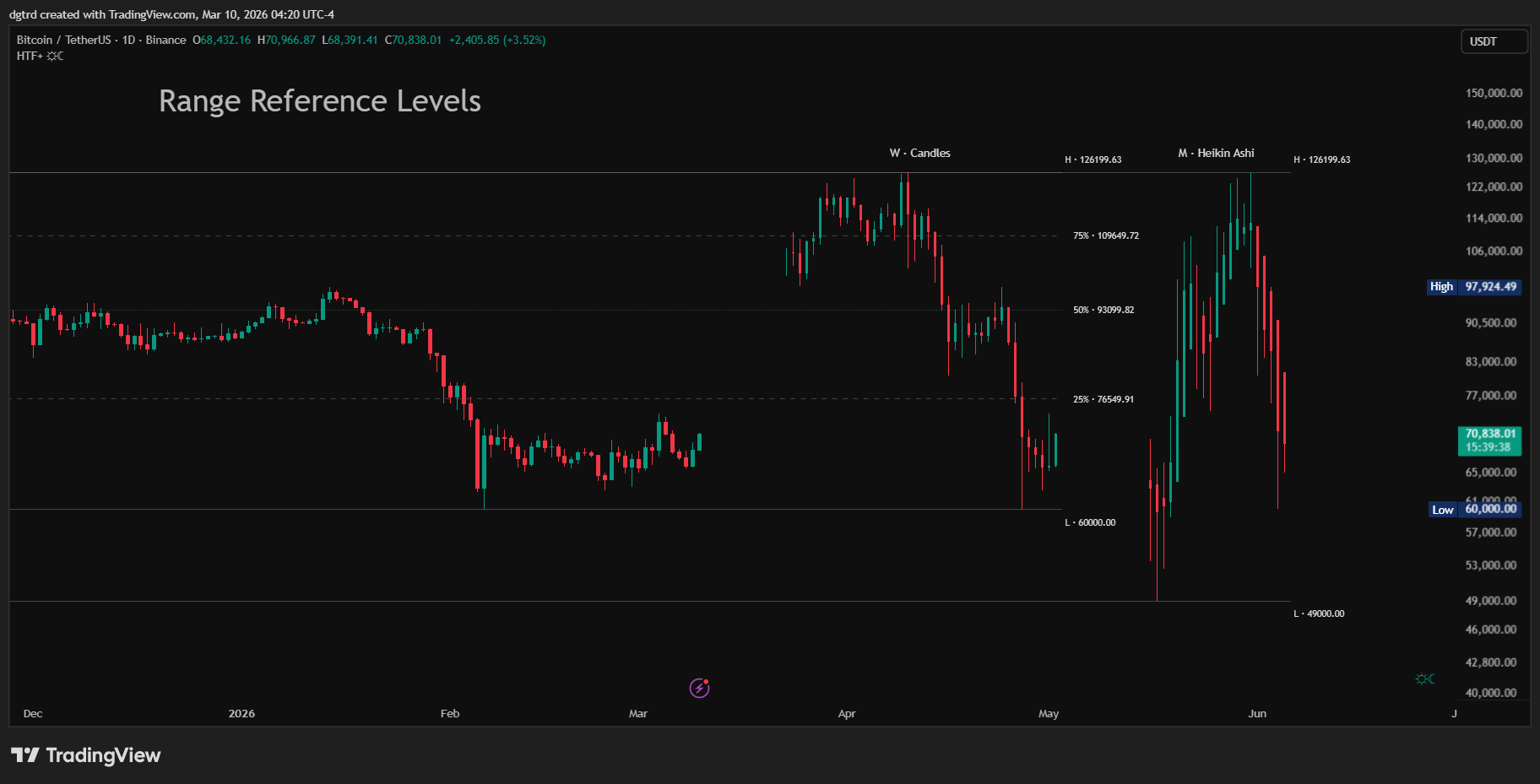
Task: Click H · 126199.63 label beside Heikin Ashi
Action: (x=1322, y=160)
